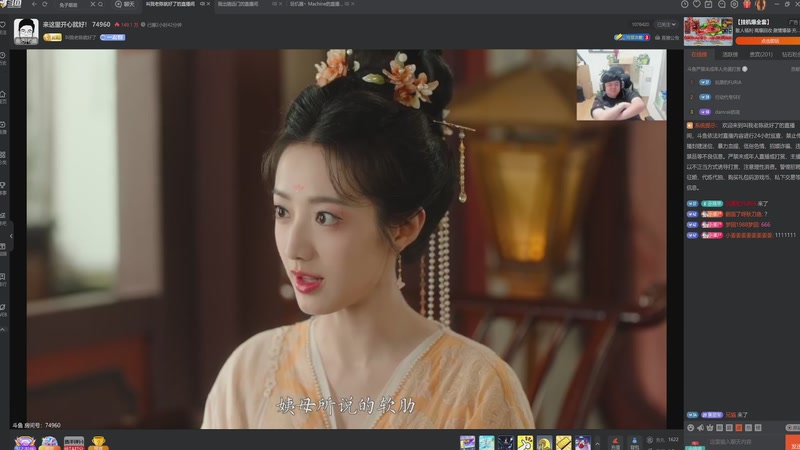The image size is (800, 450).
Task: Open the user avatar in the title bar
Action: tap(760, 5)
